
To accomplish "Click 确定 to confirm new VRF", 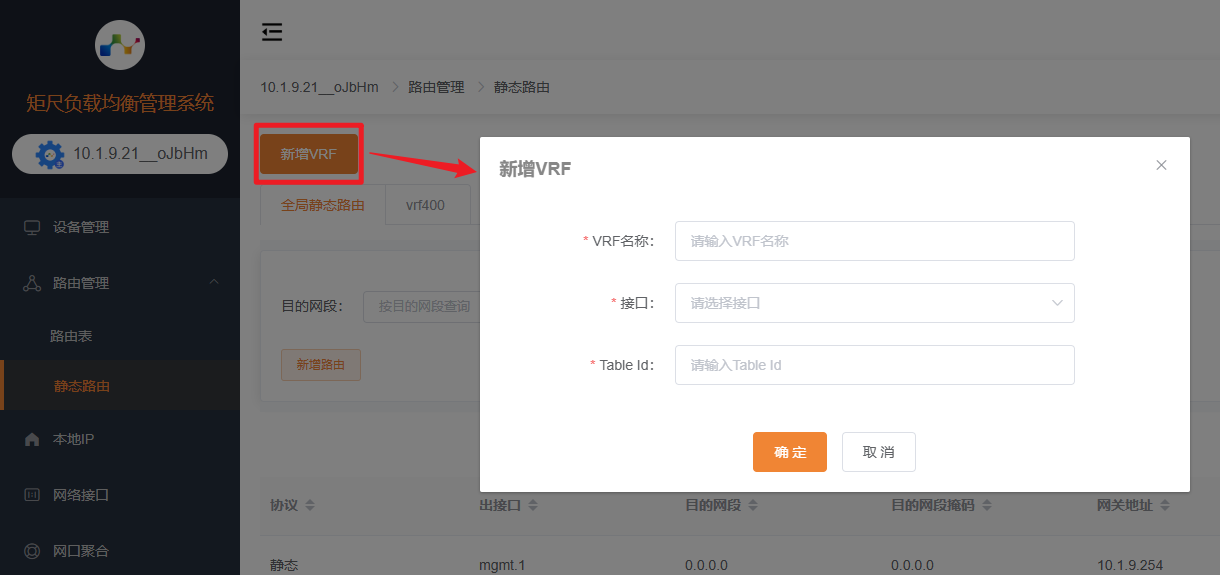I will click(x=789, y=452).
